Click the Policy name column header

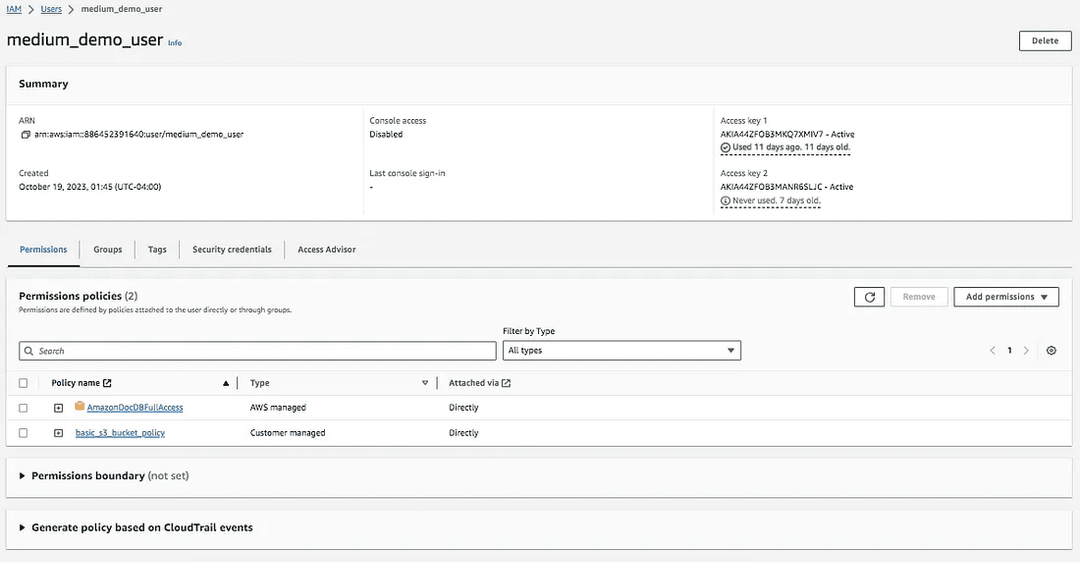click(x=76, y=383)
